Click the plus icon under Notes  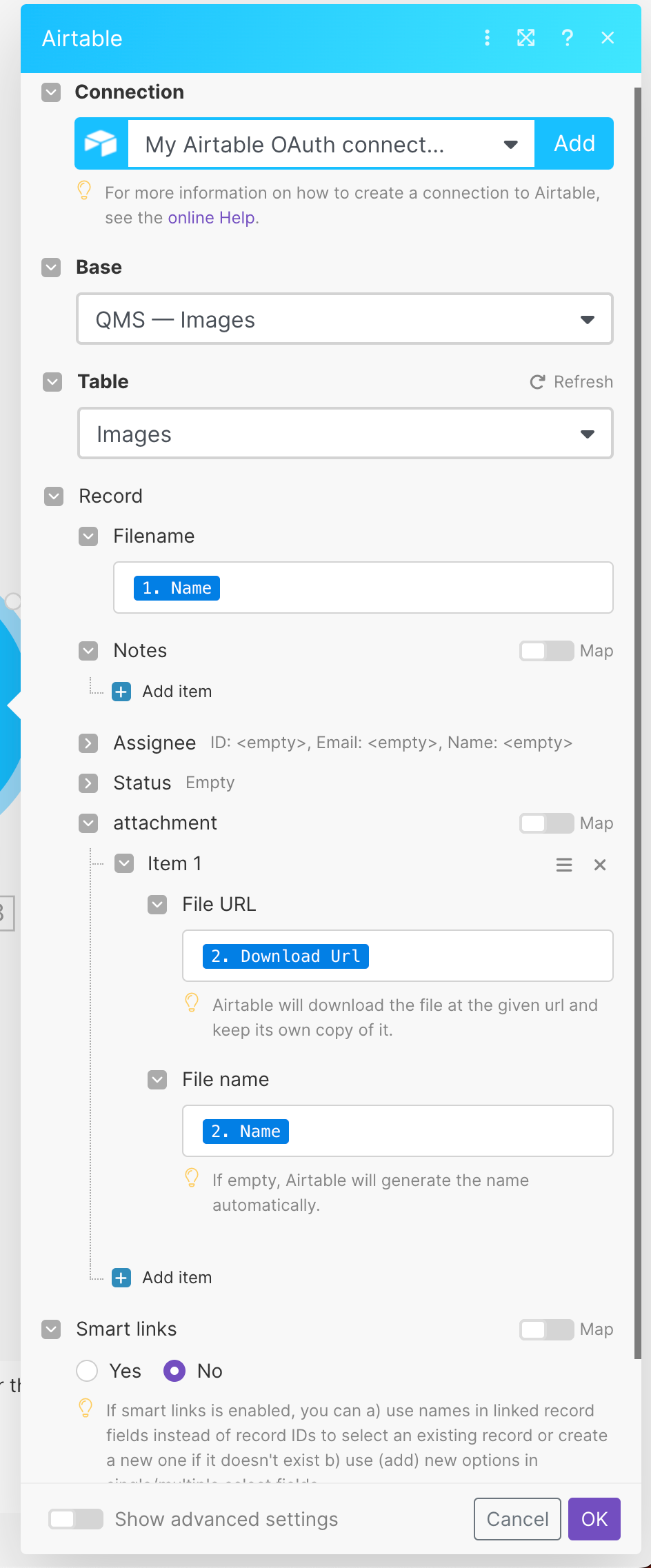(121, 692)
